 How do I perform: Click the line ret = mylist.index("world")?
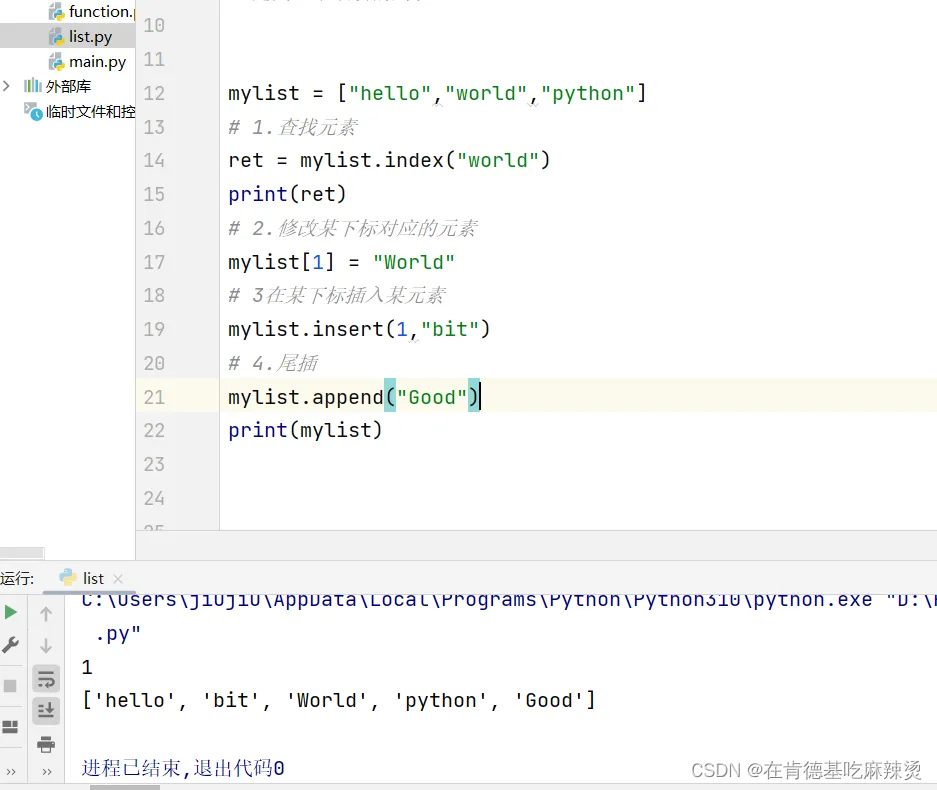coord(389,160)
